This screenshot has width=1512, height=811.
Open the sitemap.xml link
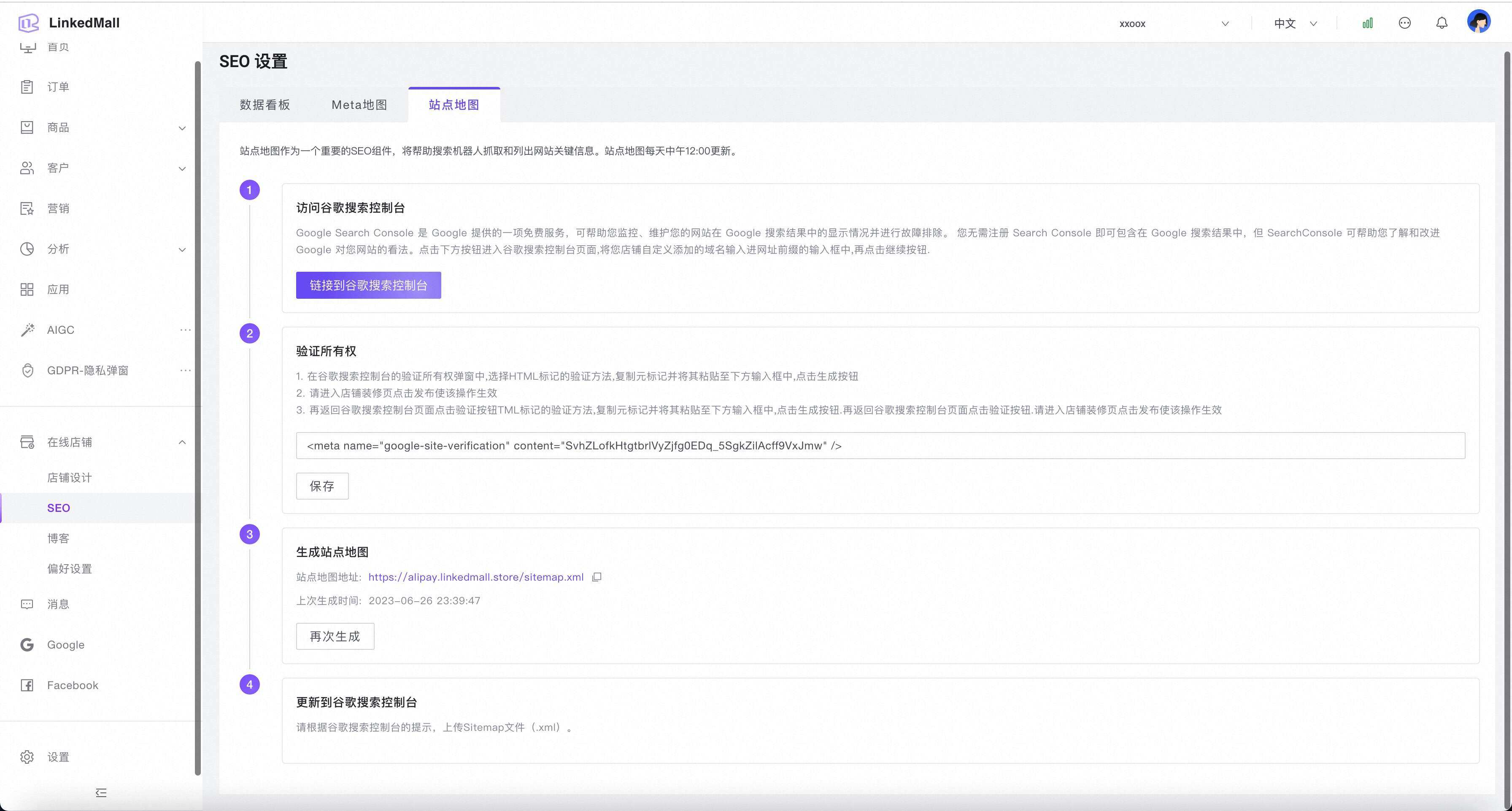[475, 577]
